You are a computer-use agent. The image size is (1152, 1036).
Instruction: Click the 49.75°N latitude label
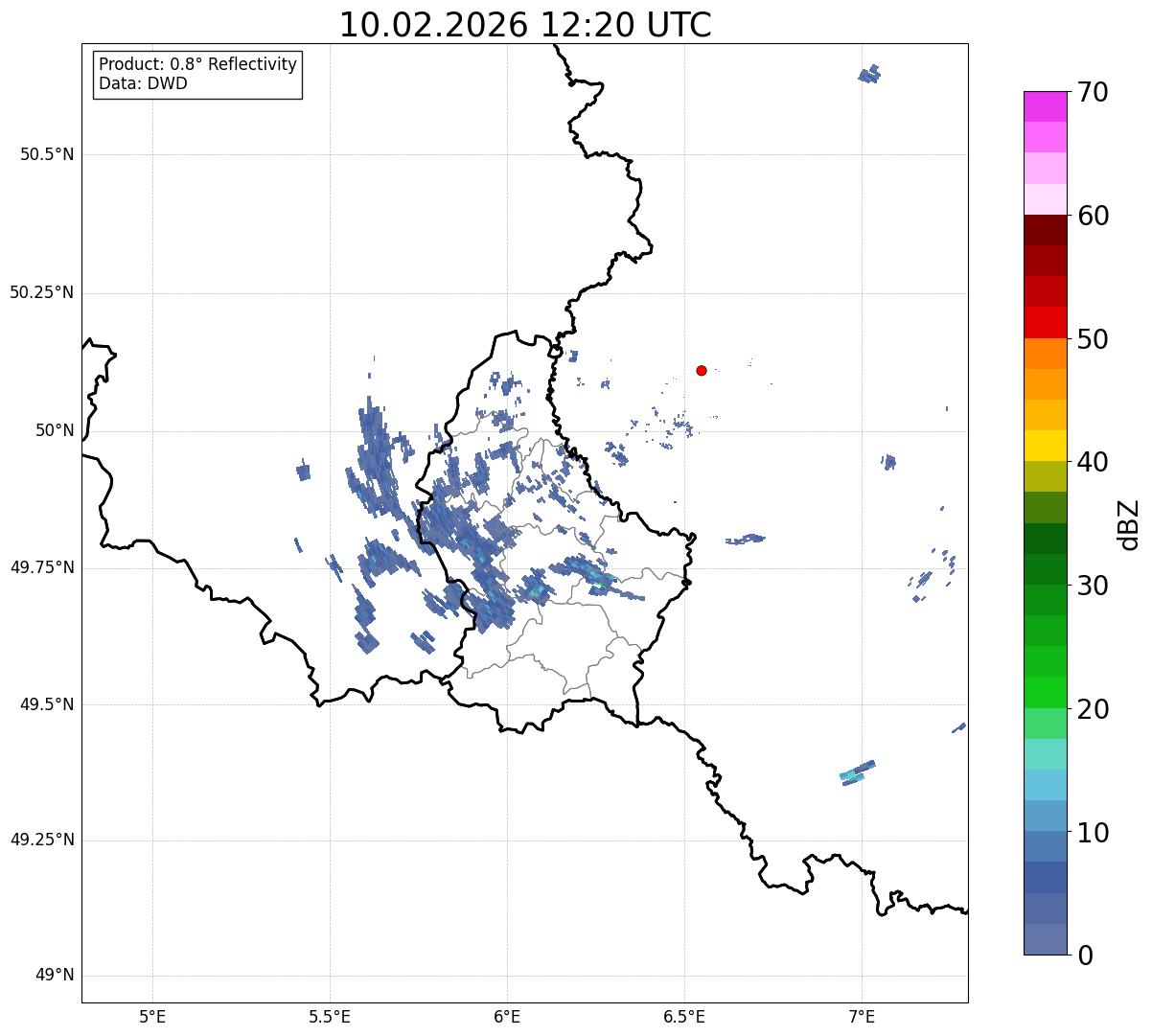click(x=41, y=567)
